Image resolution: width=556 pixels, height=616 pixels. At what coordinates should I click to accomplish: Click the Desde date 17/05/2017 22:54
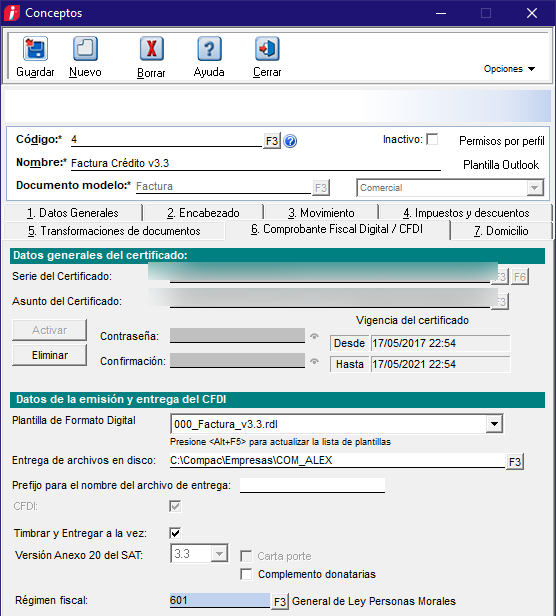coord(440,343)
